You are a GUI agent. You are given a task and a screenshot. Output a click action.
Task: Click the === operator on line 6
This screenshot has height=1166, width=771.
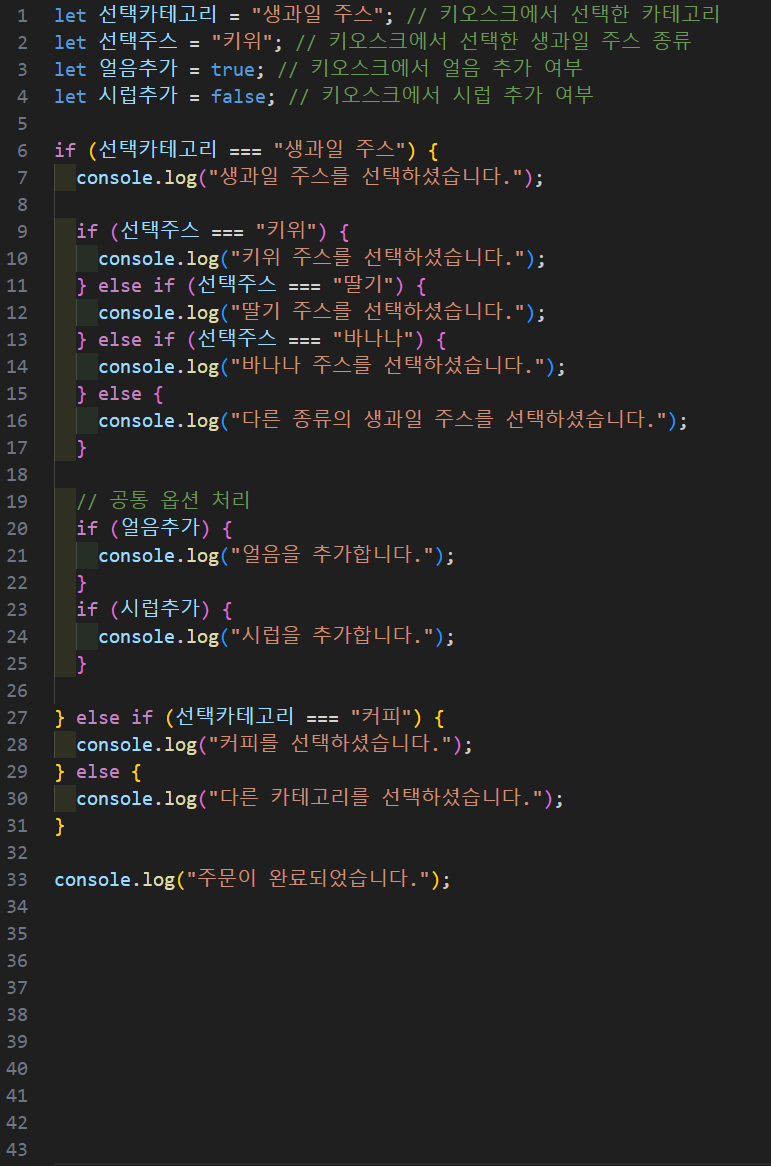tap(245, 151)
